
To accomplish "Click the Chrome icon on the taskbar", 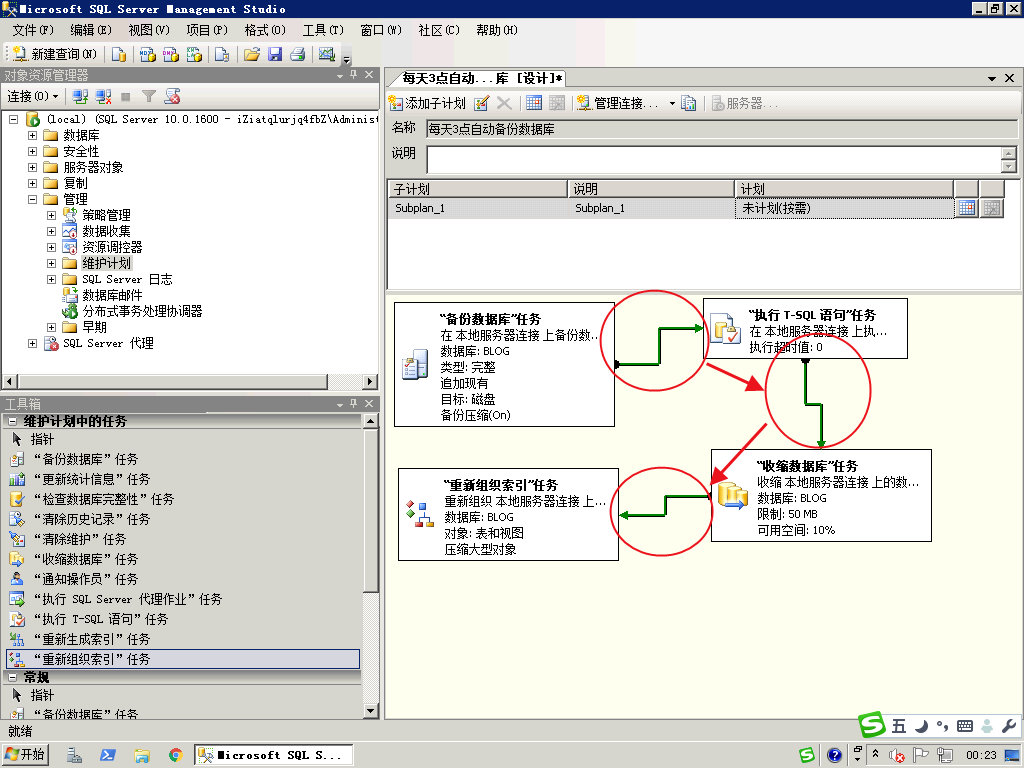I will 175,756.
